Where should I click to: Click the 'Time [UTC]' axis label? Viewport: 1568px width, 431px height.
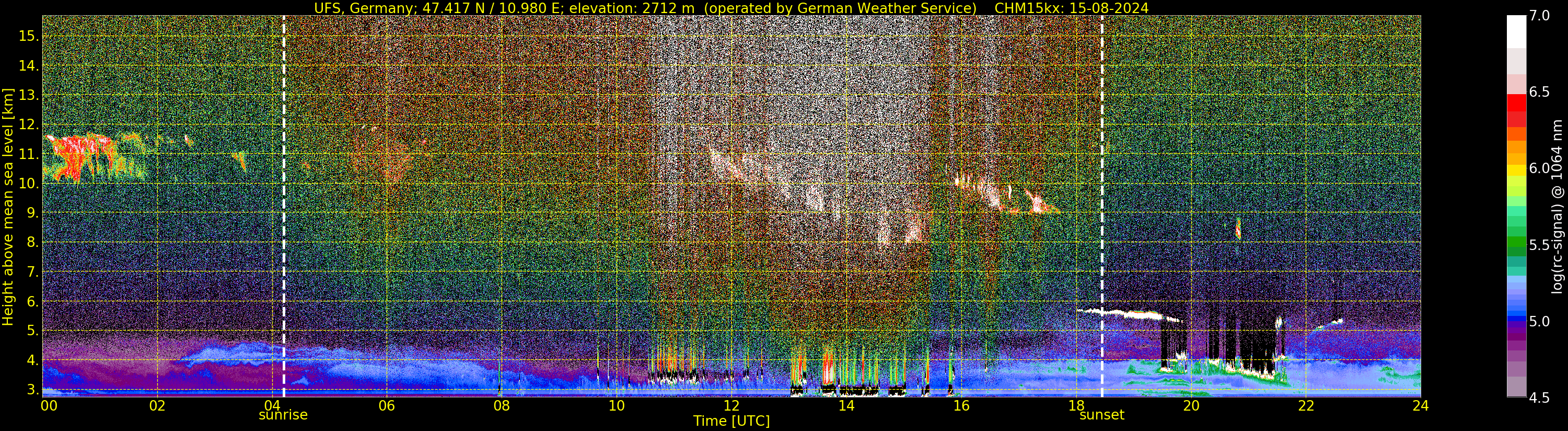click(x=731, y=421)
